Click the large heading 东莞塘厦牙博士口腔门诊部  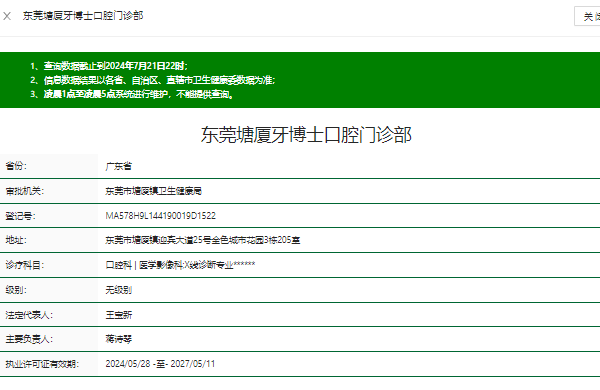pyautogui.click(x=306, y=135)
